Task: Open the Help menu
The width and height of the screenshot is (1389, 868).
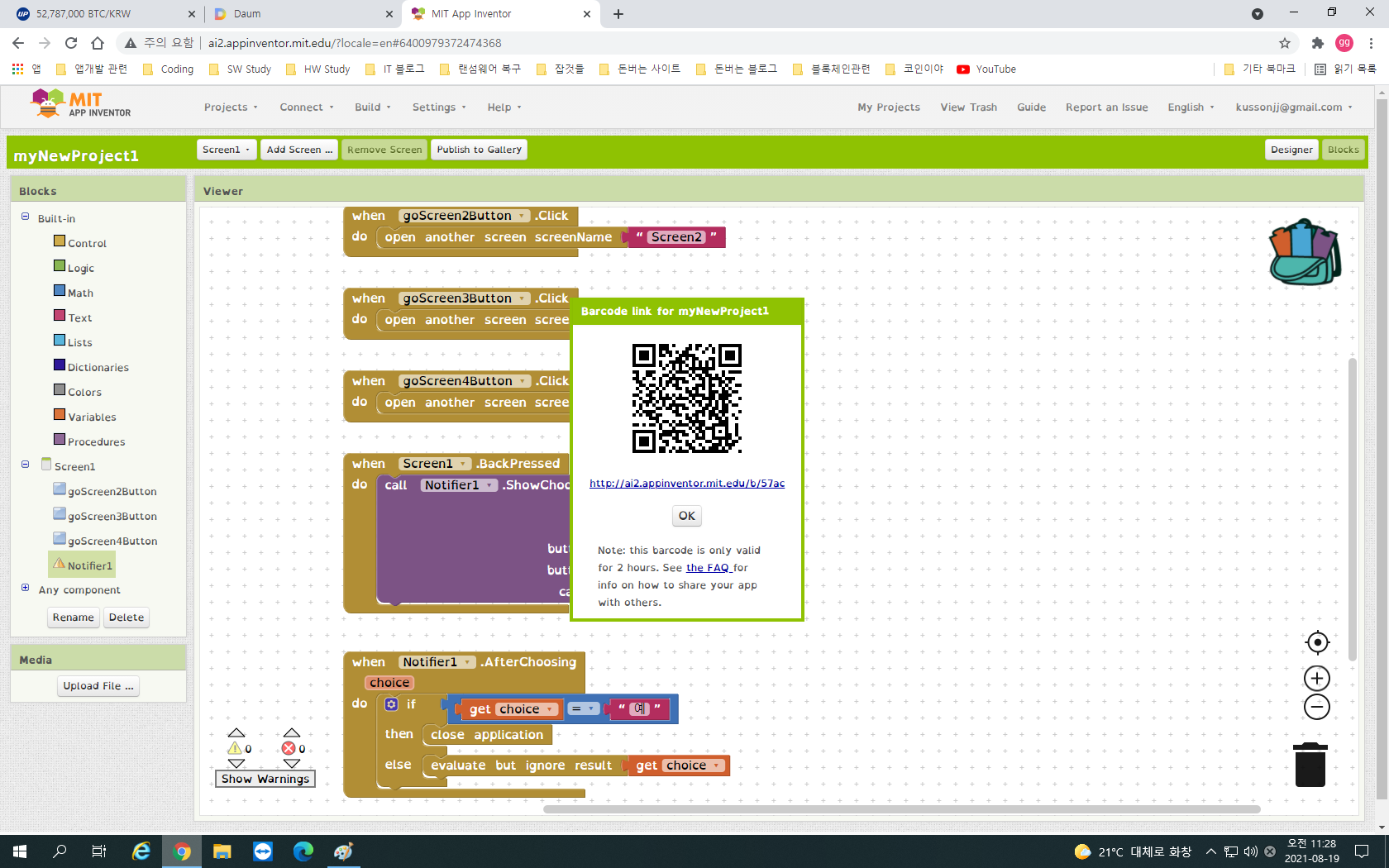Action: tap(504, 107)
